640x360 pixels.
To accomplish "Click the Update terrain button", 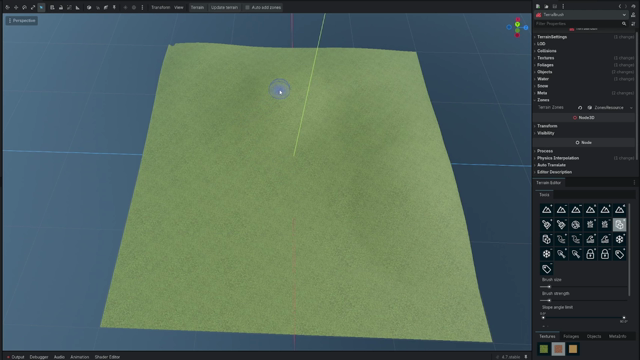I will pyautogui.click(x=224, y=7).
